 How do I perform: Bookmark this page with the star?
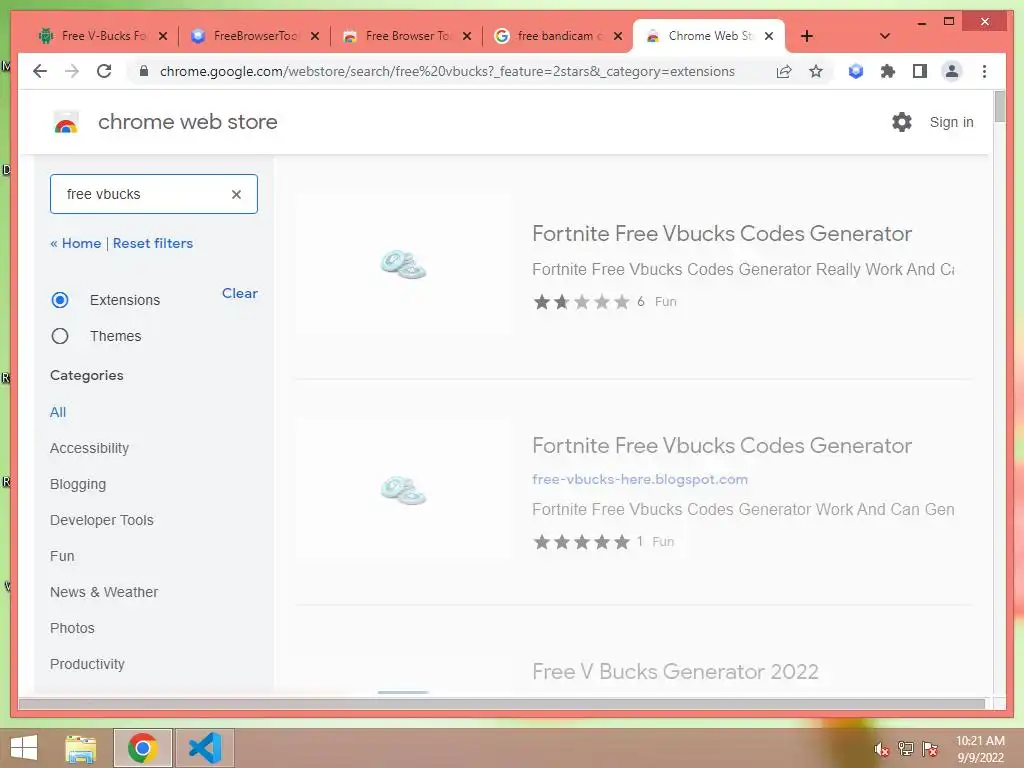816,71
